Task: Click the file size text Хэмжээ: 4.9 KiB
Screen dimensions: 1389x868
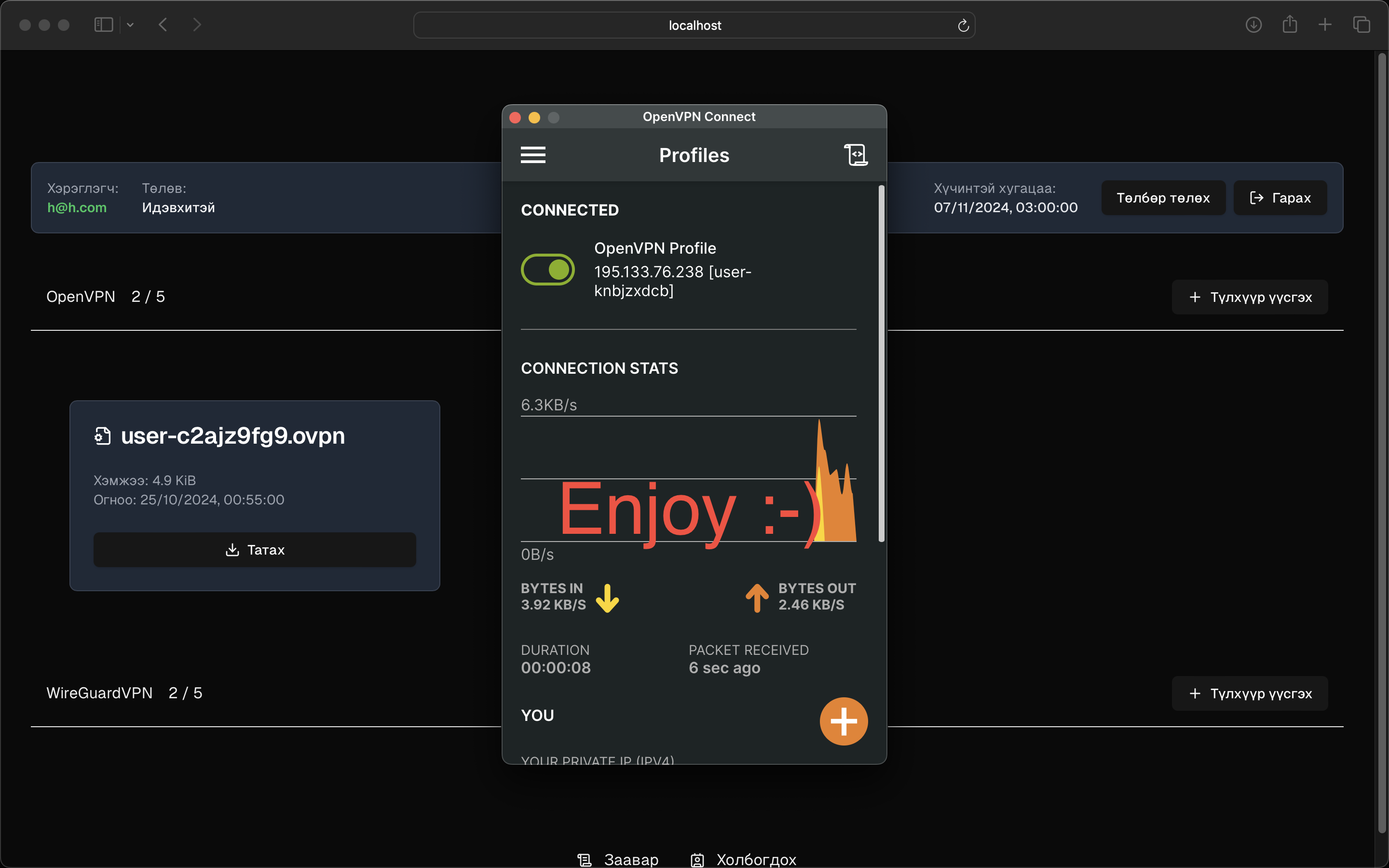Action: (145, 480)
